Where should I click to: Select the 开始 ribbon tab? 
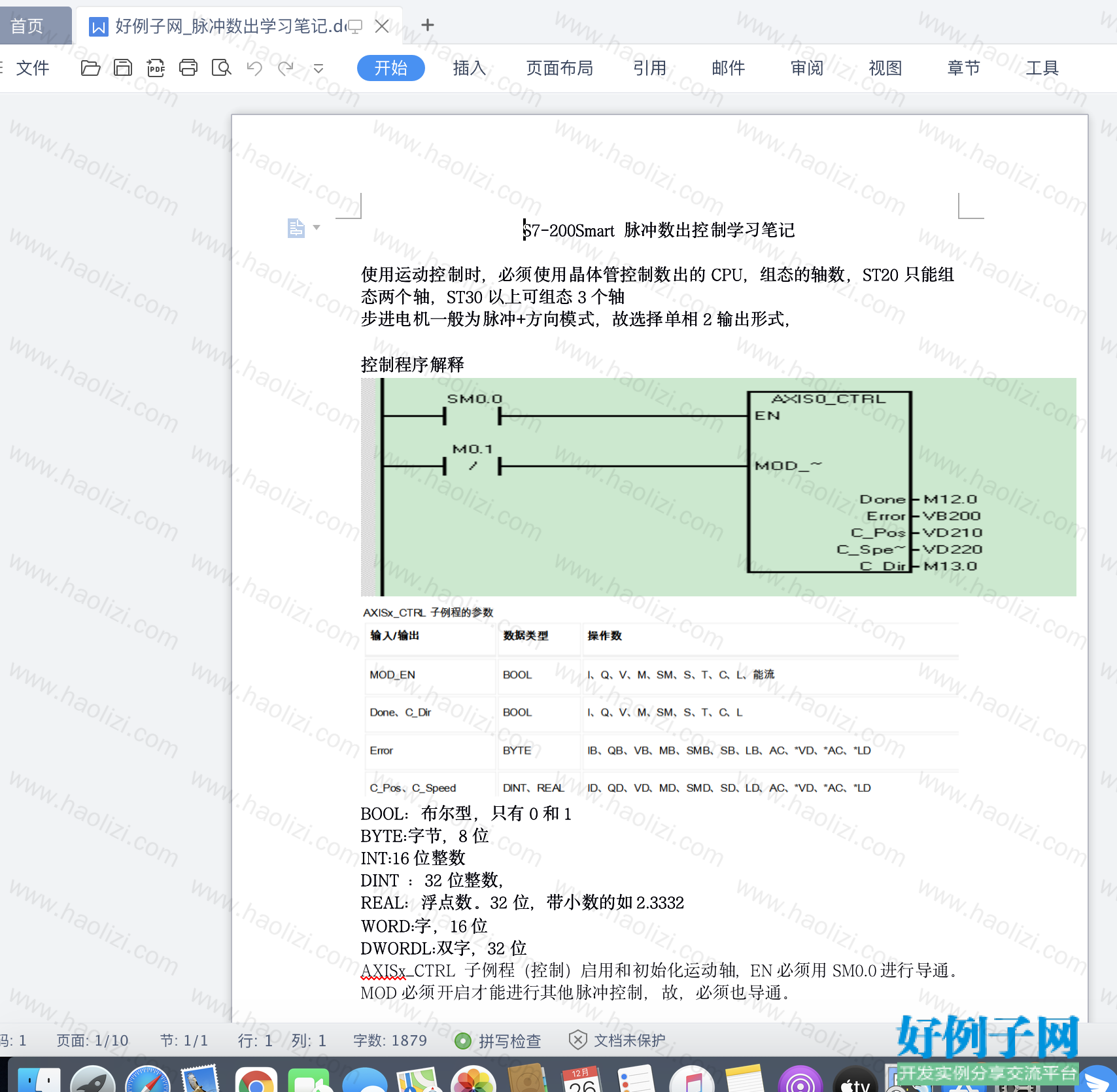[391, 68]
